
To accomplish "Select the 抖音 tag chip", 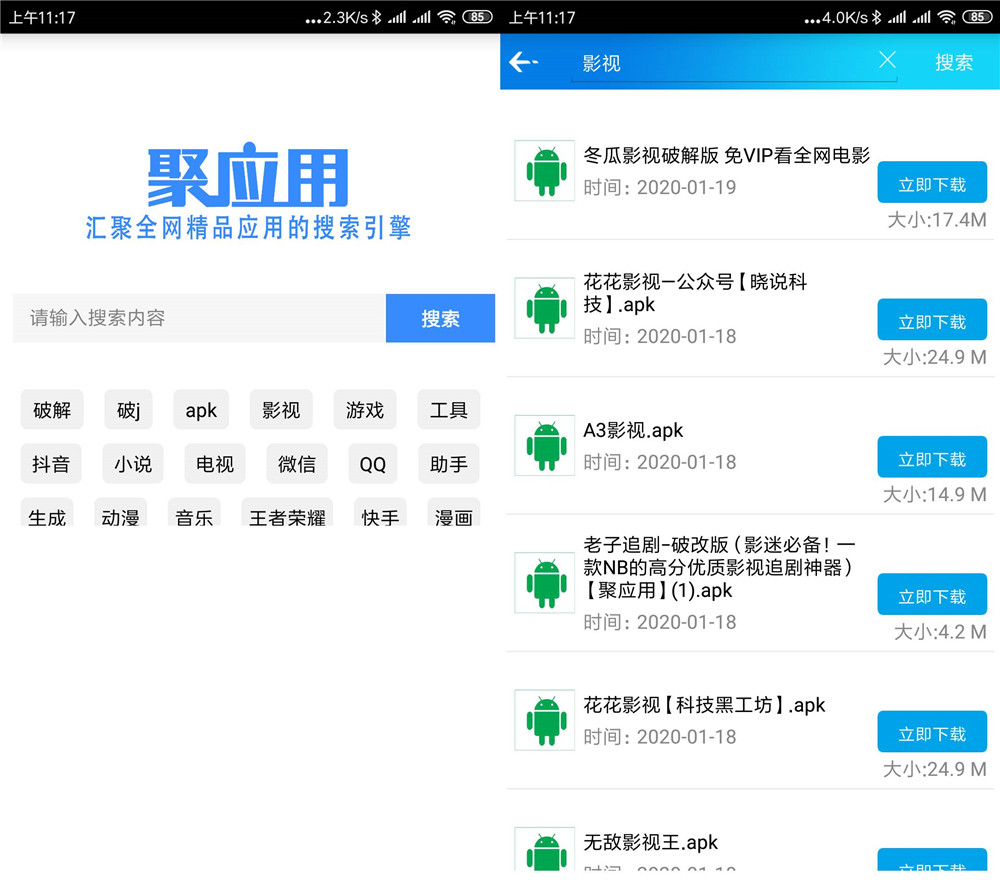I will pos(51,464).
